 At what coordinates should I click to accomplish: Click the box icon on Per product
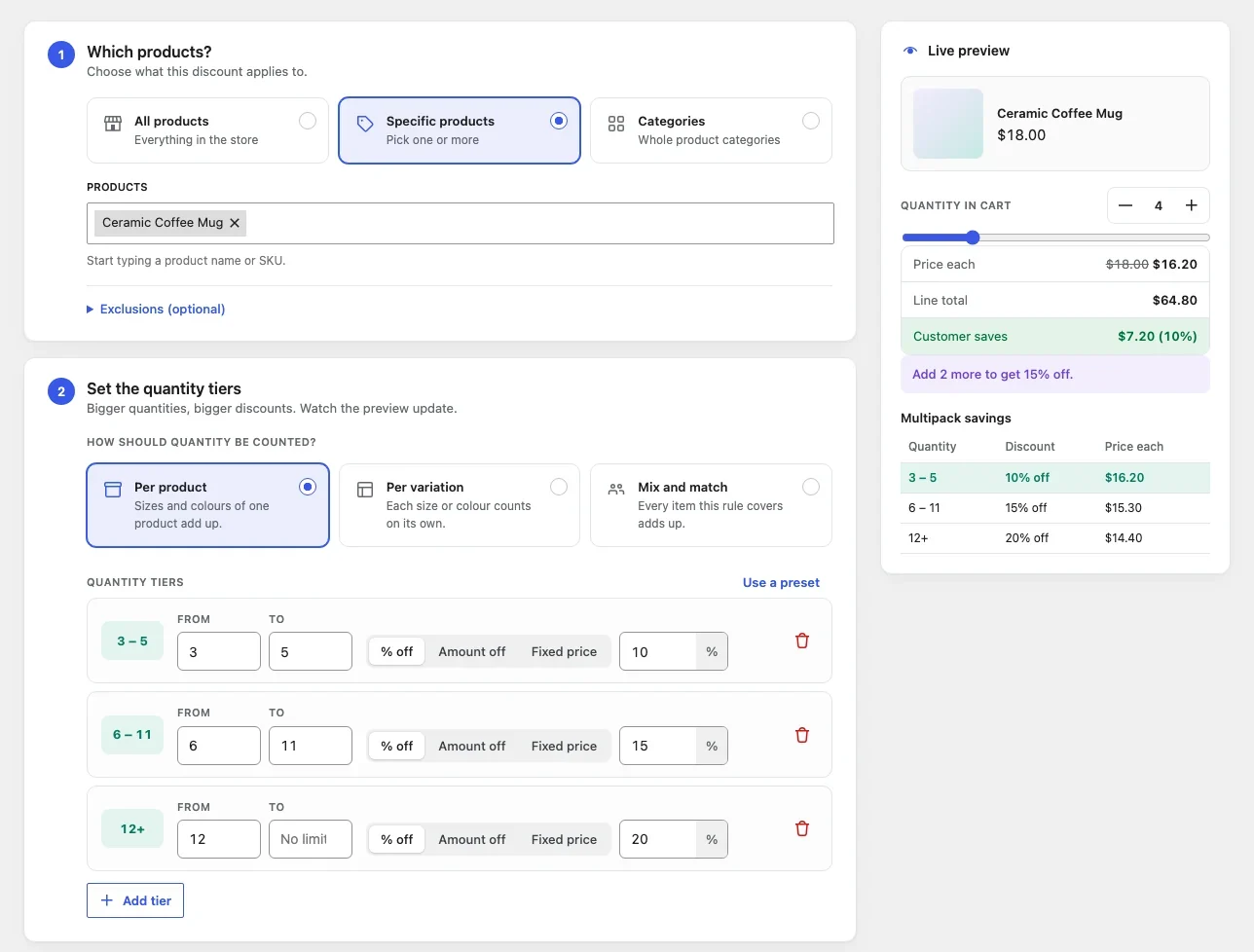[113, 490]
